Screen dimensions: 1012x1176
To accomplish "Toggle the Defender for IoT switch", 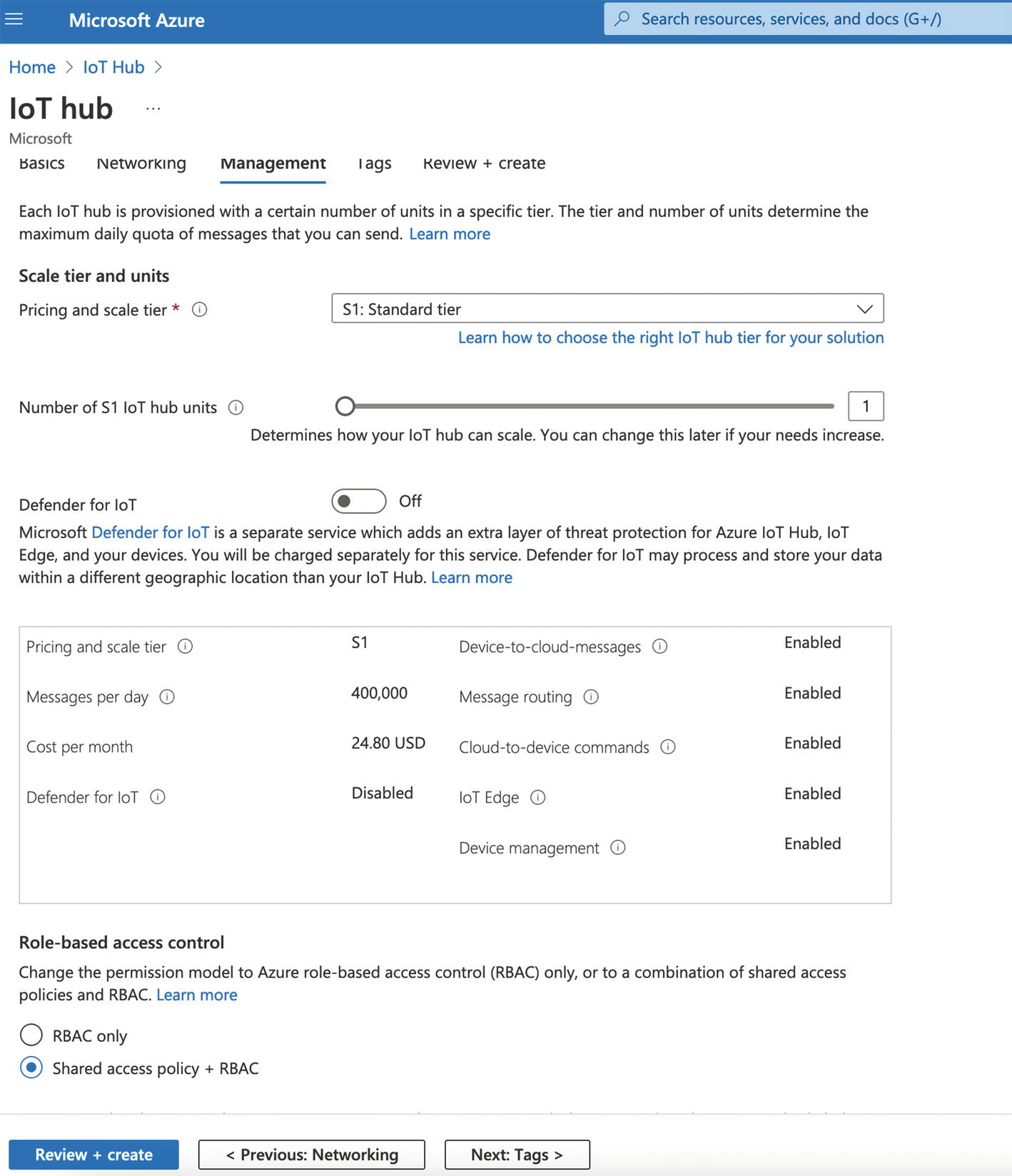I will click(358, 501).
